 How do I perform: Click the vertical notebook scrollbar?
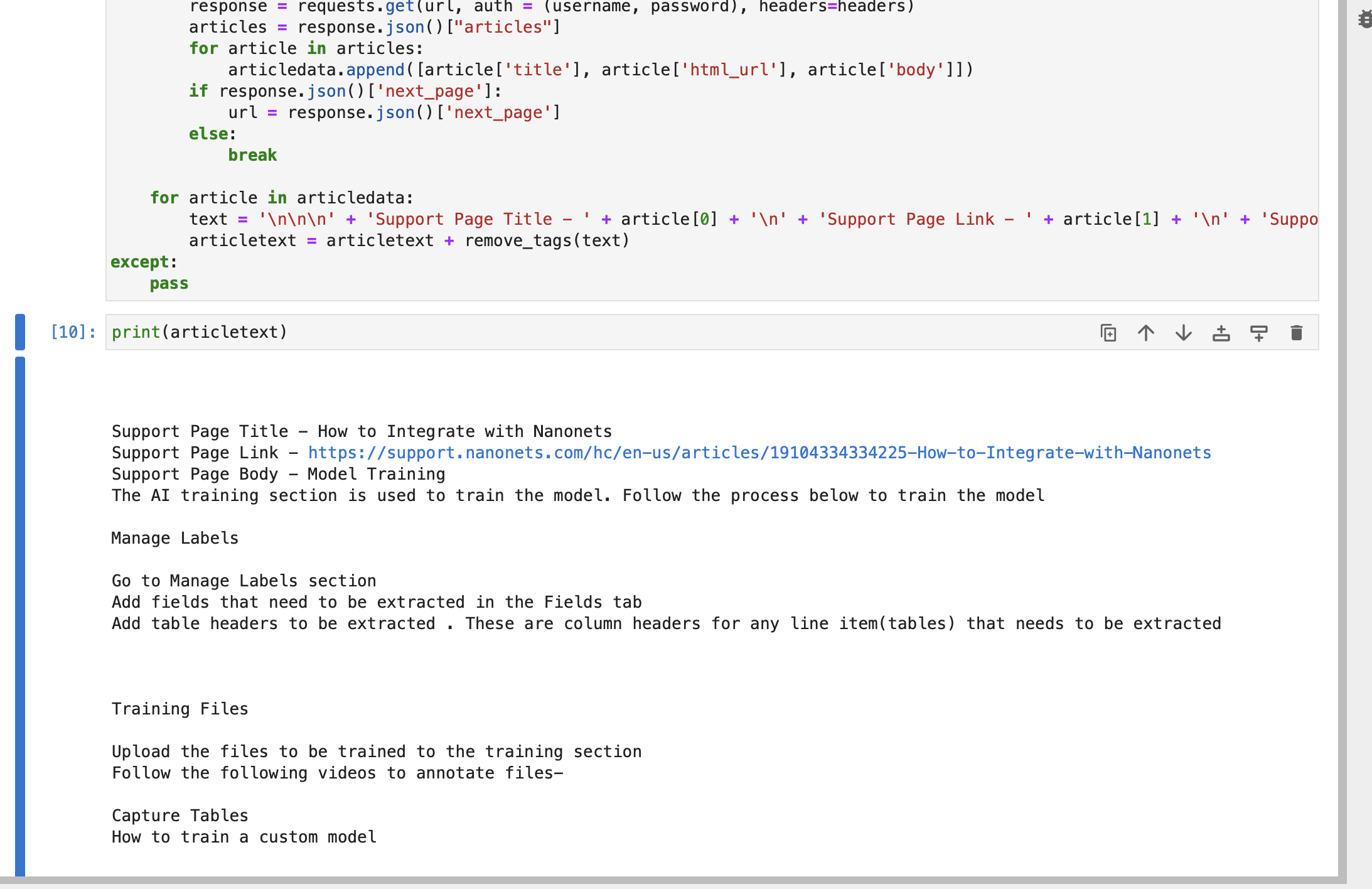(x=1342, y=439)
